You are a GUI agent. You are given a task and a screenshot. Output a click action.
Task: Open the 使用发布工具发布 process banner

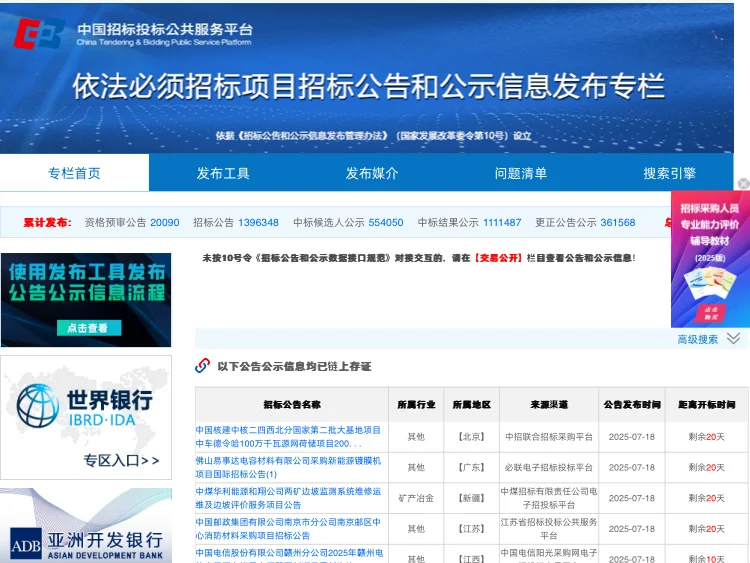tap(86, 300)
